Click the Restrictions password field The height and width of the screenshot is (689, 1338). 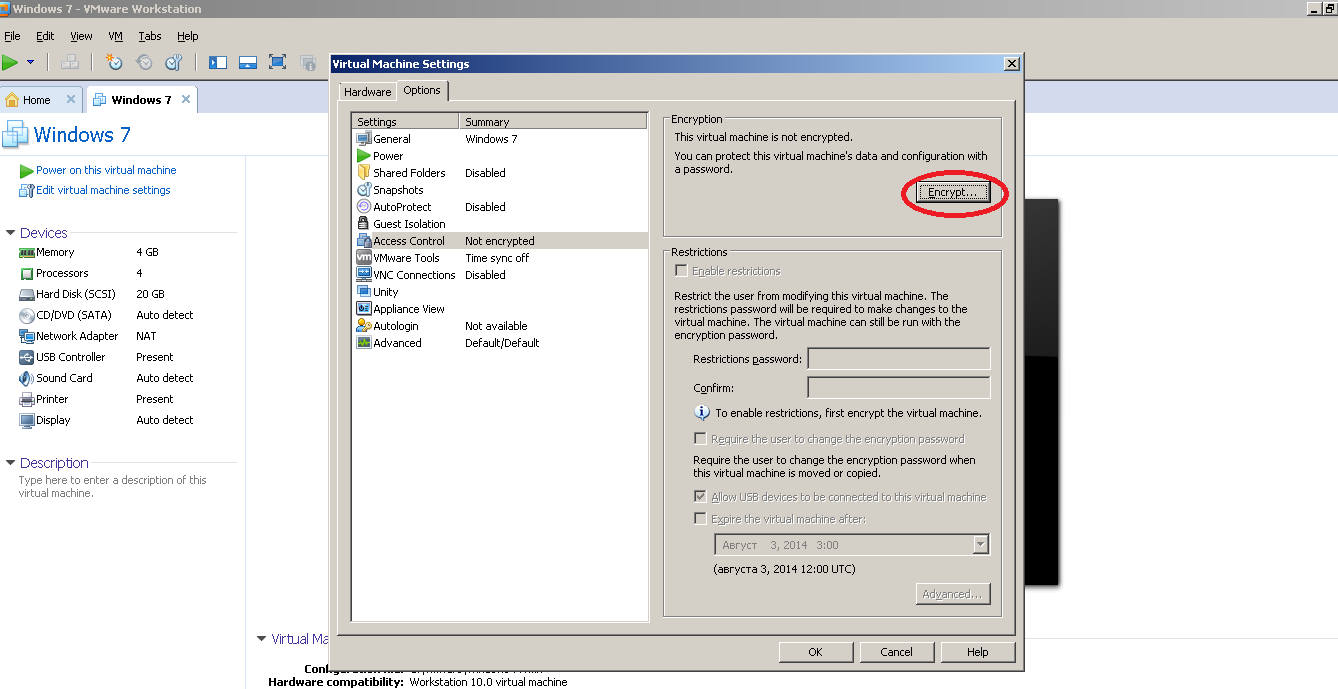(899, 359)
